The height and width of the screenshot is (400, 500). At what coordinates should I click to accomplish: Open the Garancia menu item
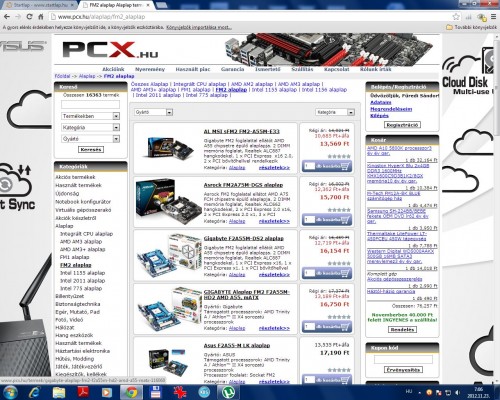tap(232, 69)
